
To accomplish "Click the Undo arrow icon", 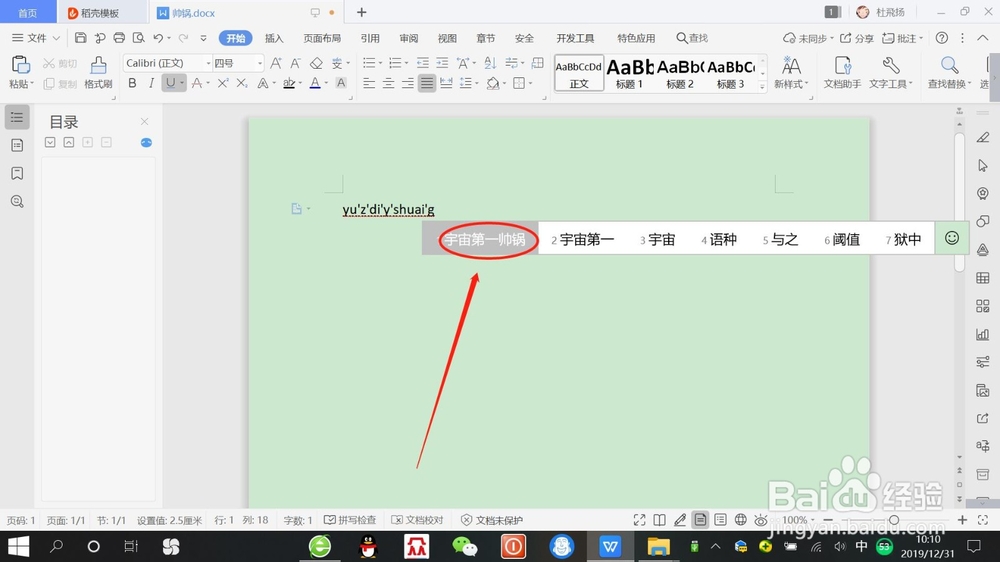I will point(158,38).
